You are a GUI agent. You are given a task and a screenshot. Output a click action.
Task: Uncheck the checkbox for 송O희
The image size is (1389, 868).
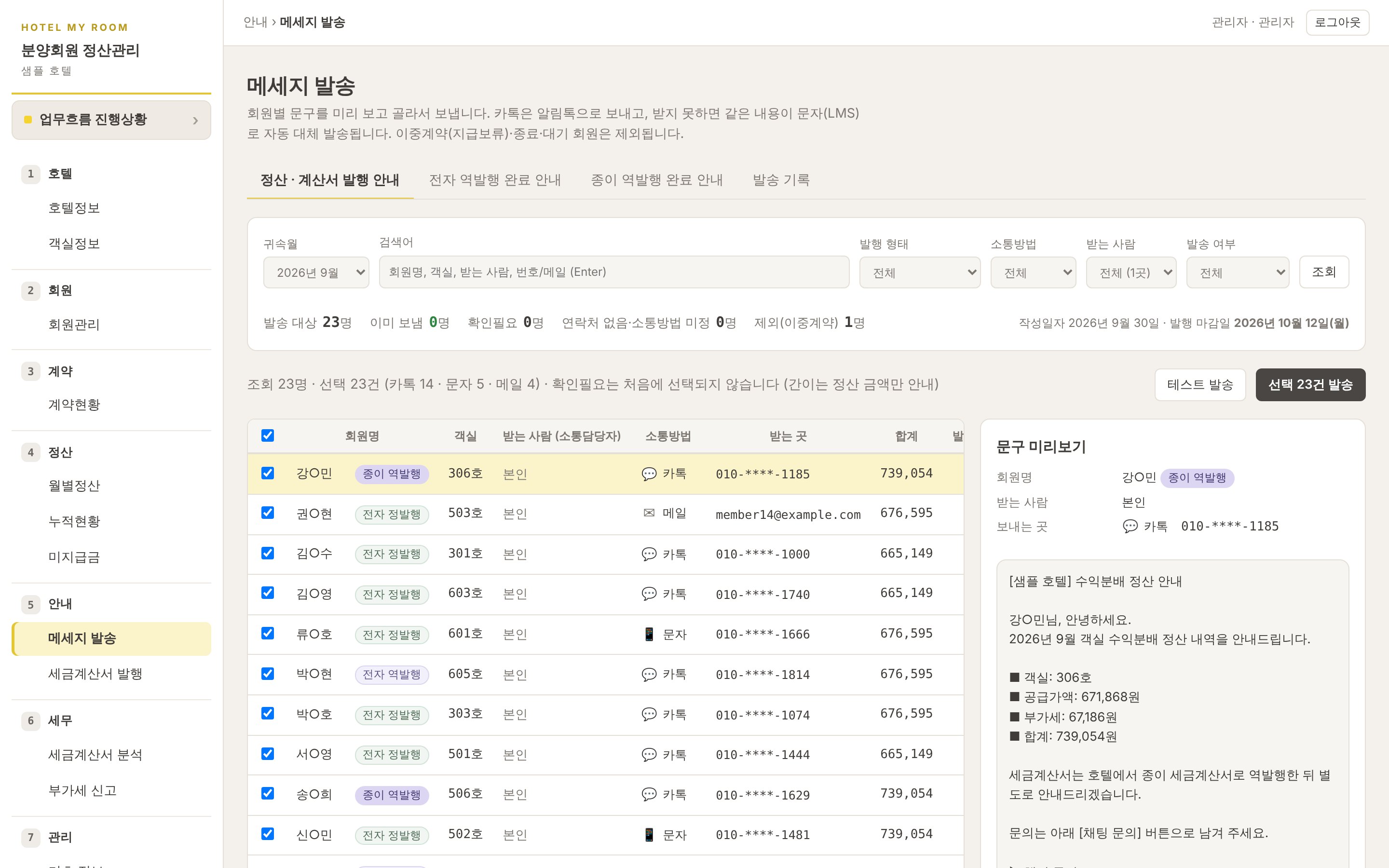[x=268, y=793]
